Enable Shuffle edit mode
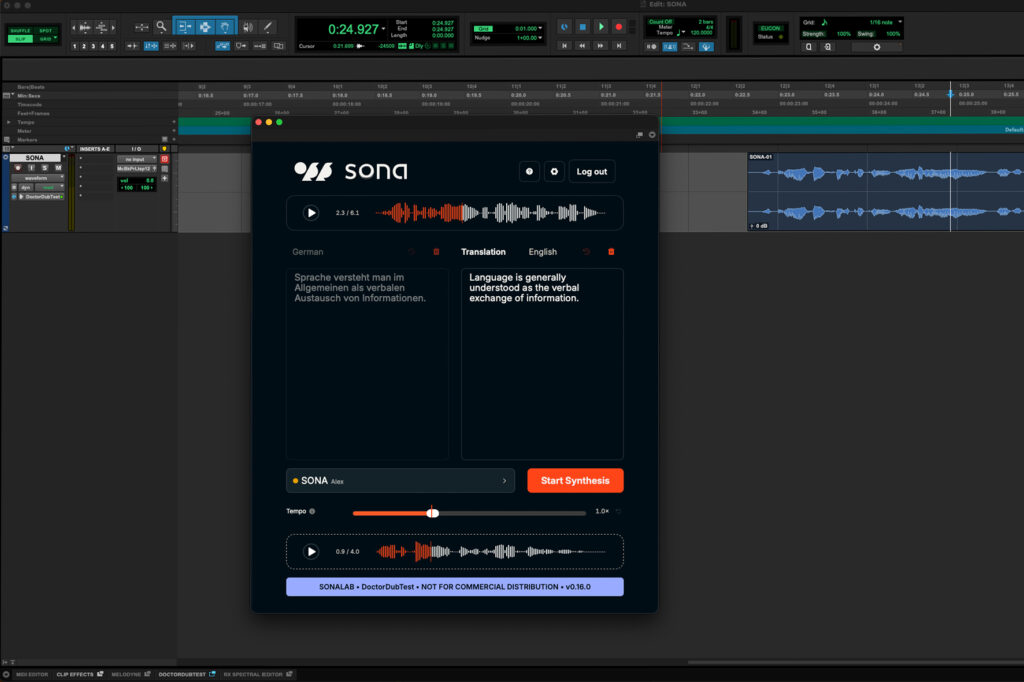This screenshot has width=1024, height=682. (20, 31)
